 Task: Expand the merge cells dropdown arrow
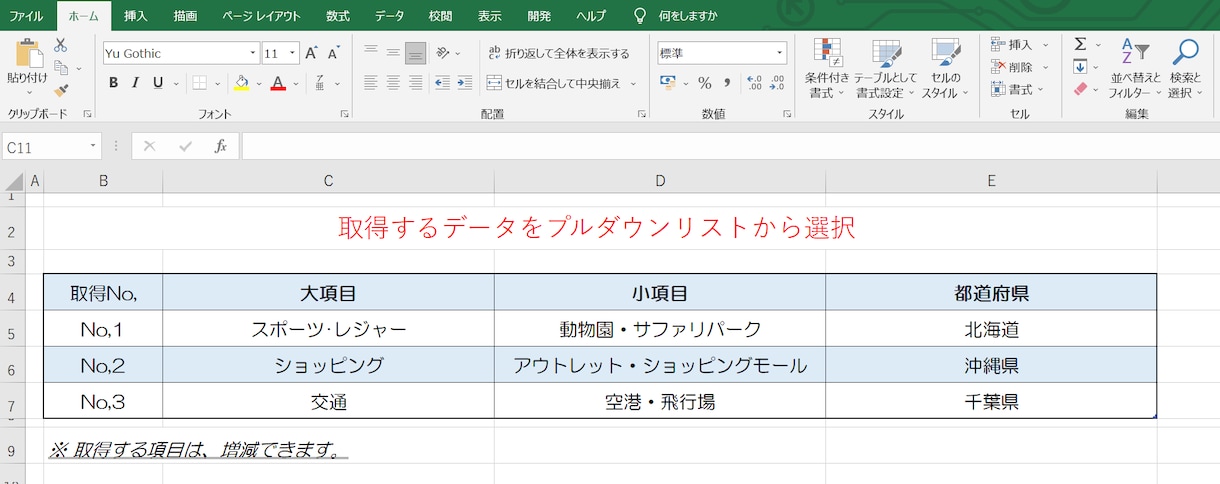(633, 83)
